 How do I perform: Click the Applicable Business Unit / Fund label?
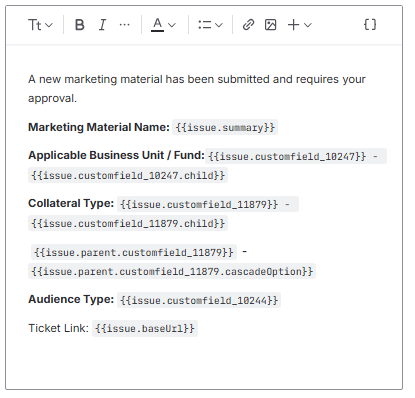pyautogui.click(x=116, y=155)
